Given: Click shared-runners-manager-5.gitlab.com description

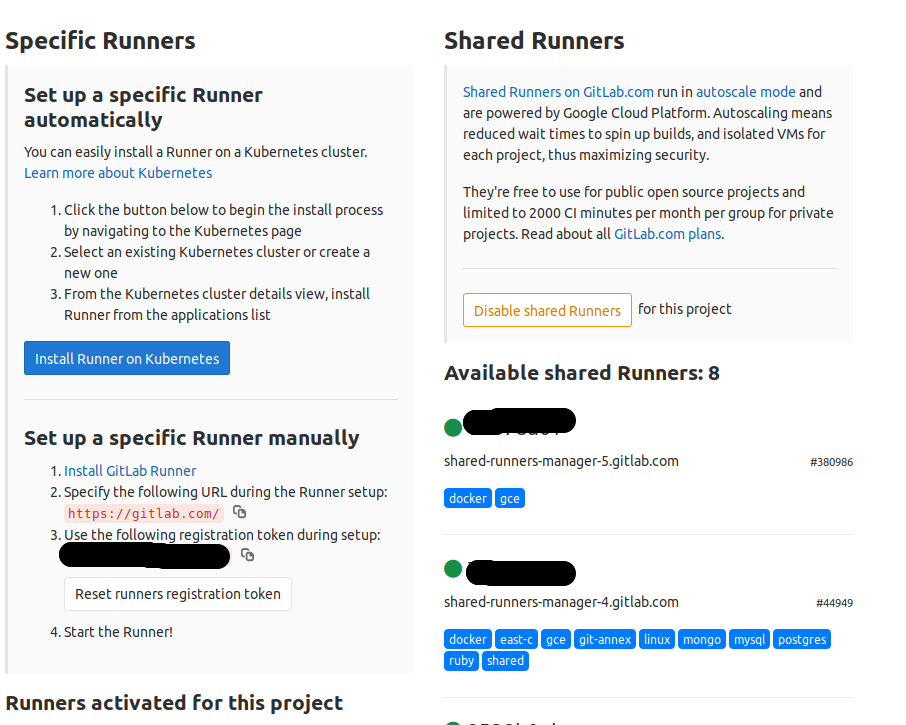Looking at the screenshot, I should tap(561, 461).
